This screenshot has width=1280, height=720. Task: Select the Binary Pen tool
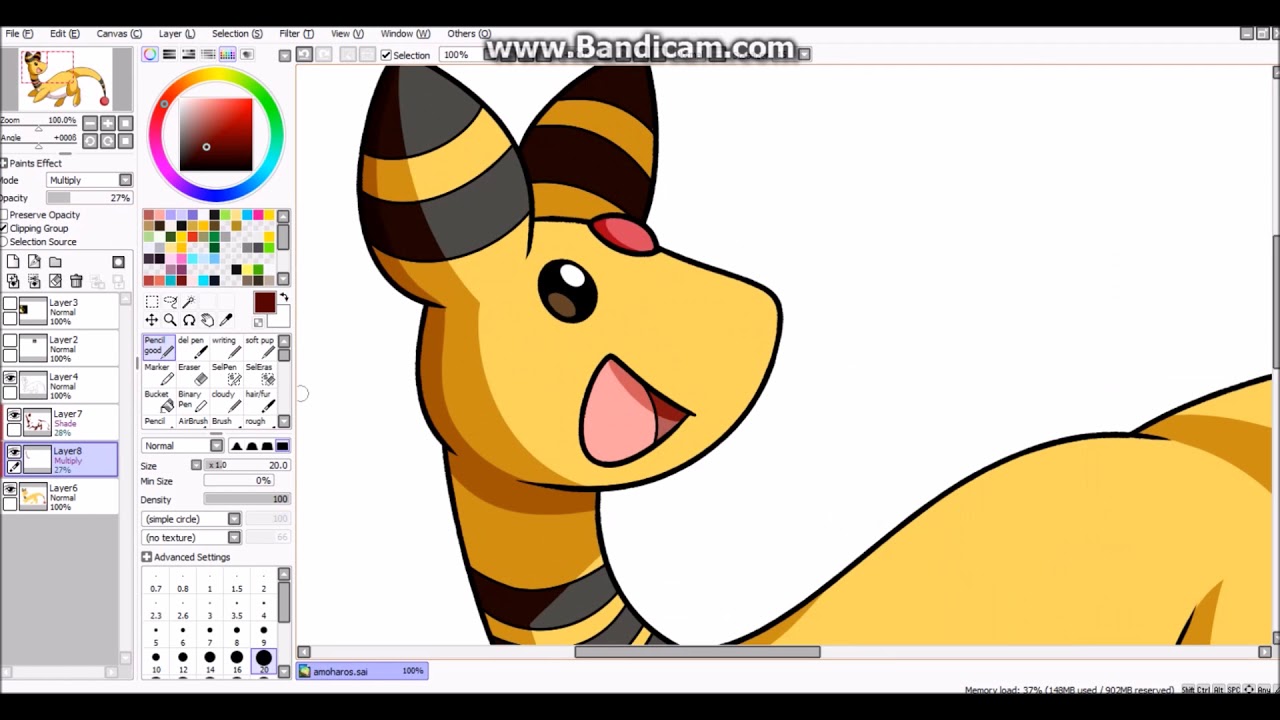pyautogui.click(x=192, y=400)
